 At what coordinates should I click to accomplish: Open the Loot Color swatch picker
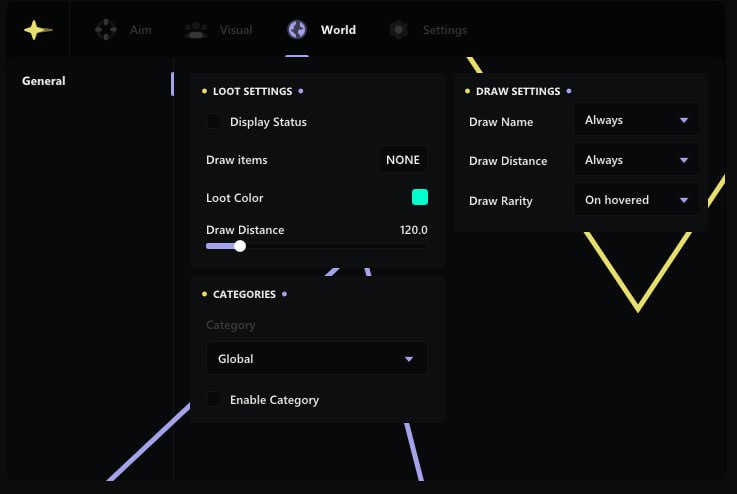click(x=420, y=197)
